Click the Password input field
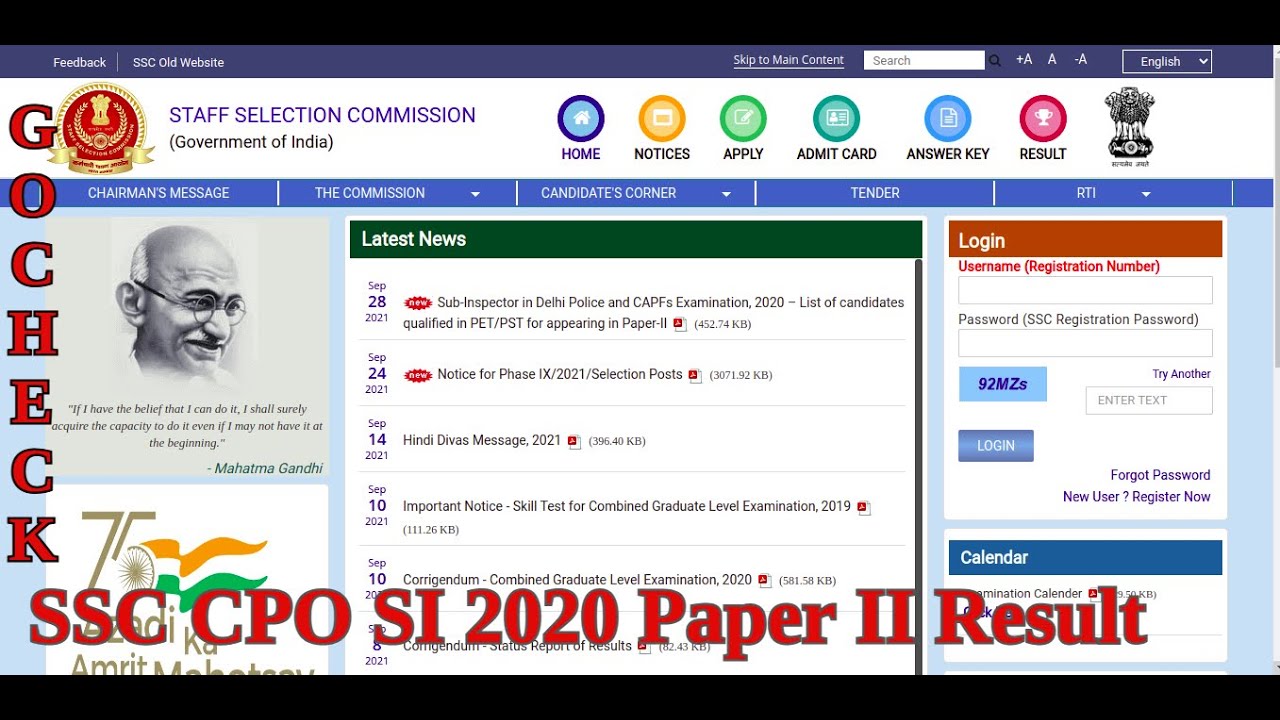Image resolution: width=1280 pixels, height=720 pixels. click(1085, 343)
